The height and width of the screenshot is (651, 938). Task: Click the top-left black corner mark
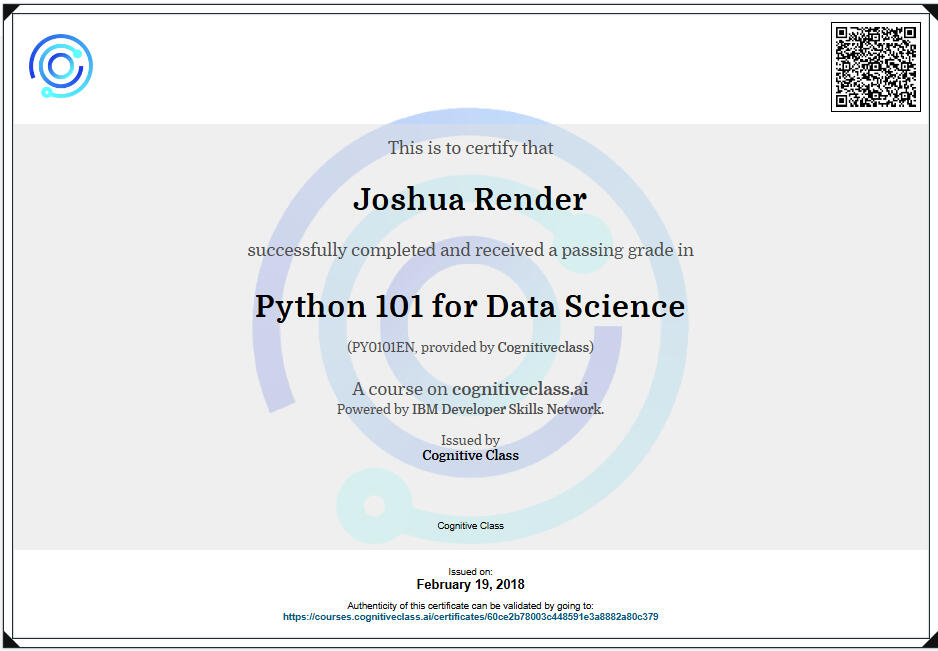7,8
